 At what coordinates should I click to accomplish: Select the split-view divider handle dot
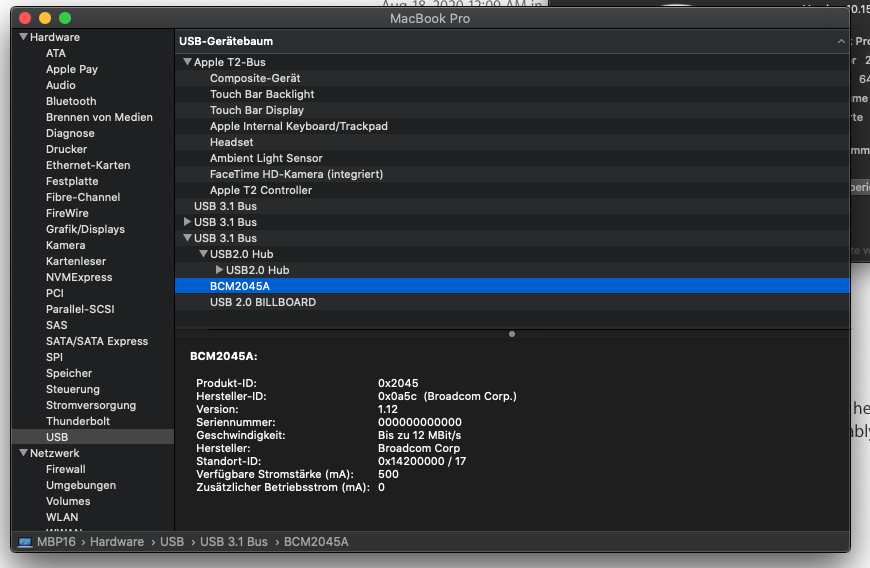click(512, 334)
